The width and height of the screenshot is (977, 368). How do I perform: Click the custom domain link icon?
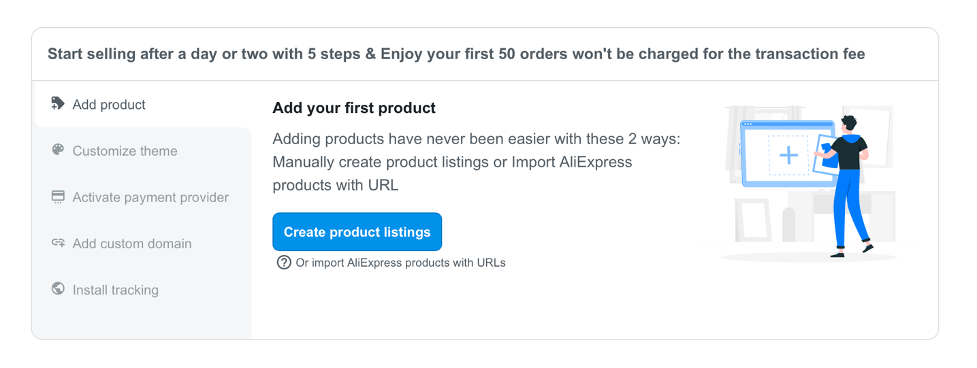(x=58, y=243)
